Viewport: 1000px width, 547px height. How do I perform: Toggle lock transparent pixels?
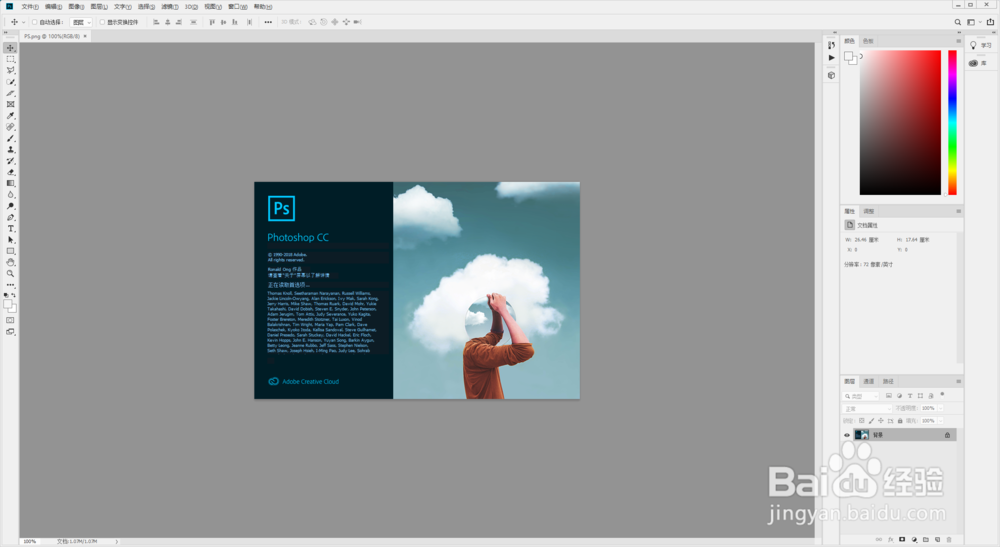click(x=862, y=421)
